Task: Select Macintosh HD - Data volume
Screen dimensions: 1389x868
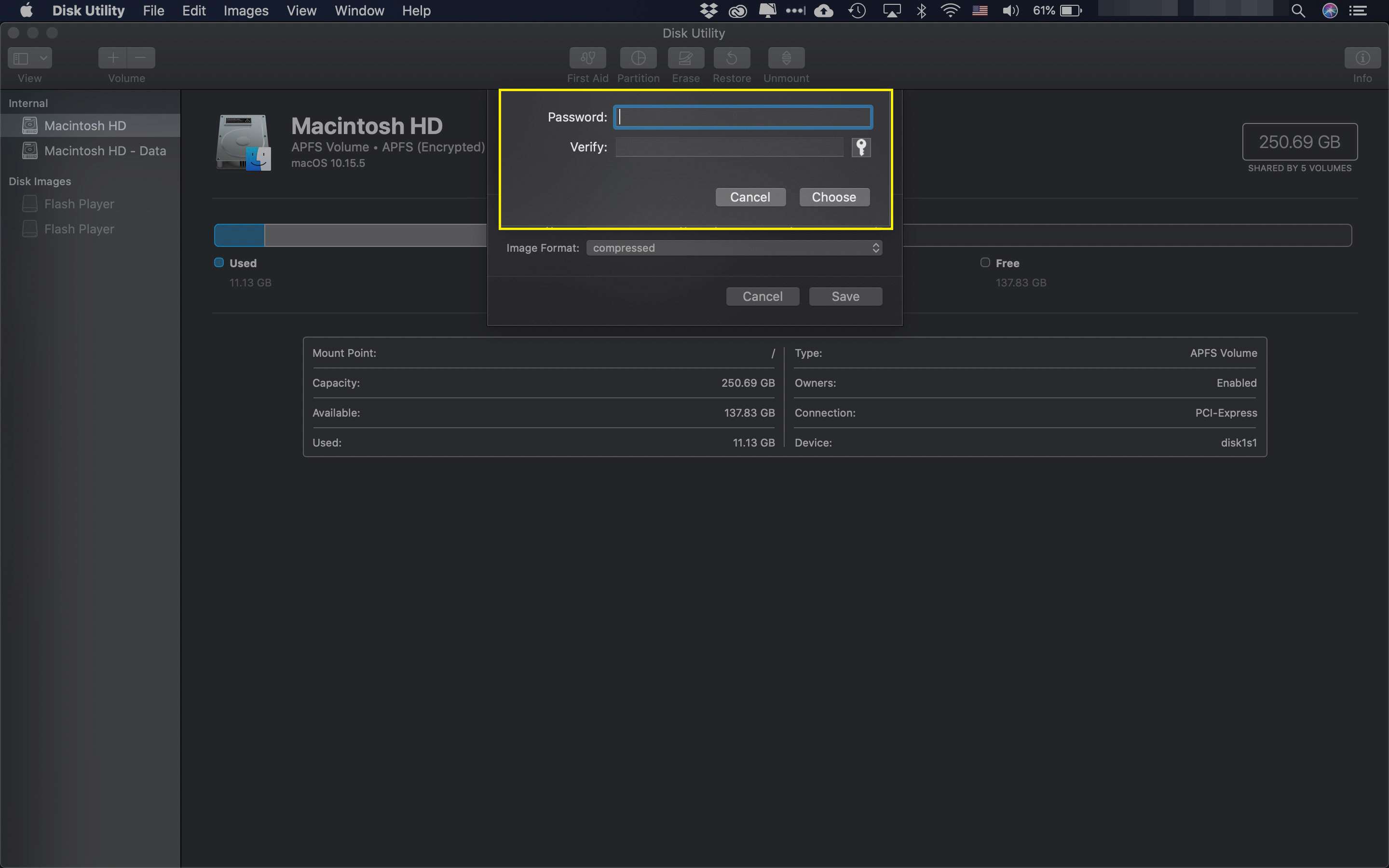Action: 90,151
